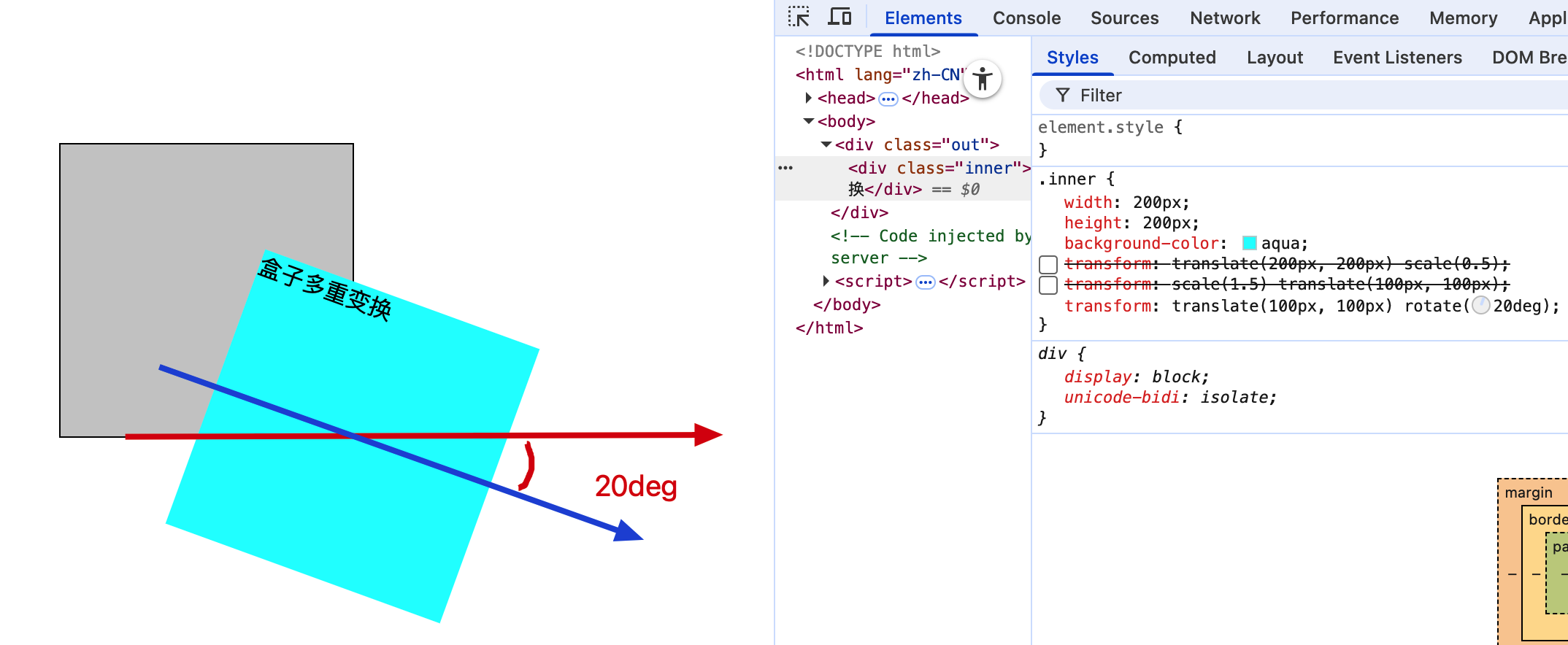The image size is (1568, 645).
Task: Switch to the Elements tab
Action: [x=923, y=18]
